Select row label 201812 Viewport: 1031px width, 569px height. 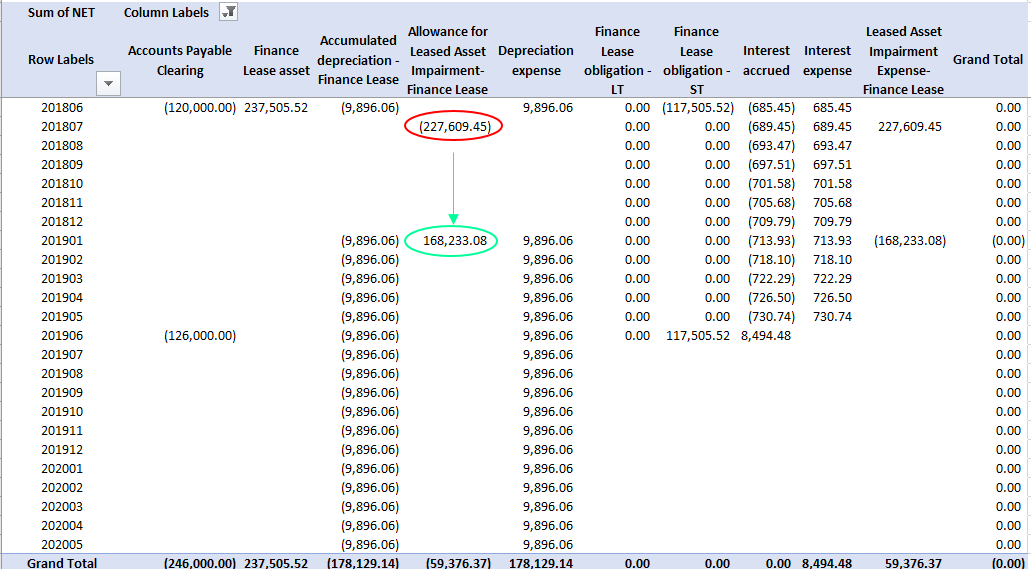pyautogui.click(x=62, y=222)
